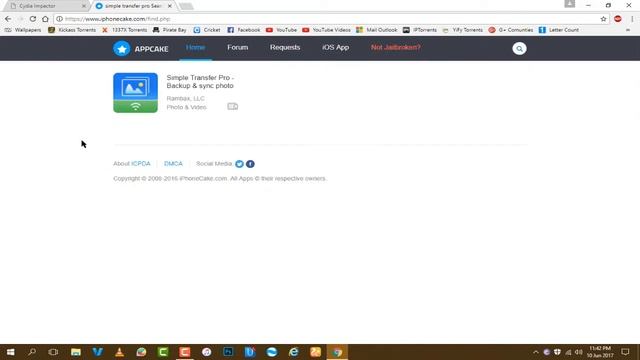
Task: Open File Explorer from the taskbar
Action: (76, 352)
